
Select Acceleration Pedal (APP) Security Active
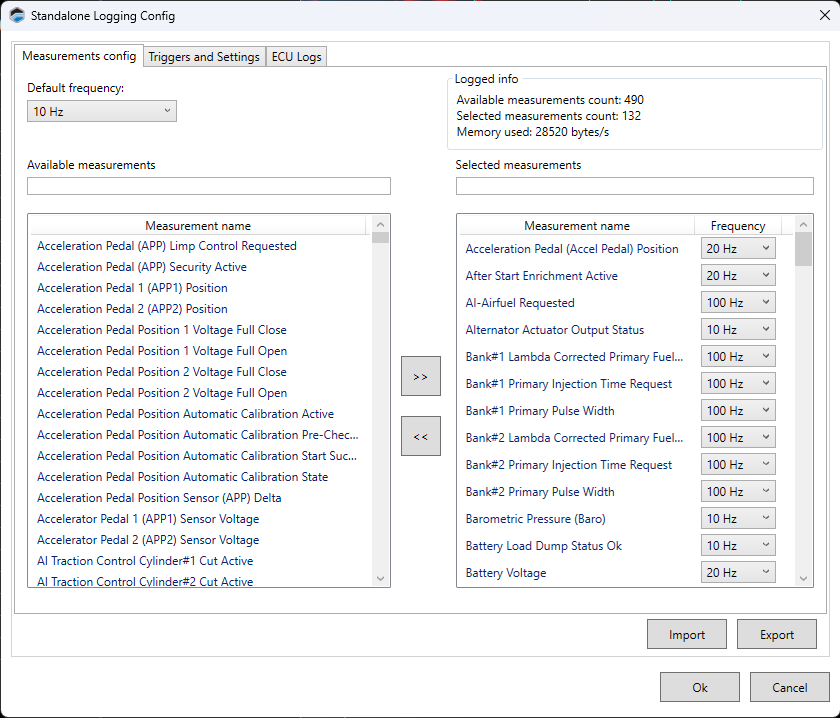pyautogui.click(x=142, y=267)
